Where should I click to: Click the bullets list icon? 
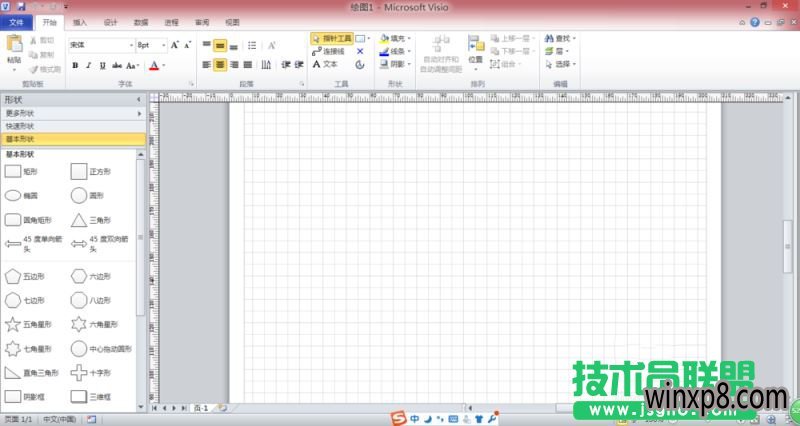[252, 46]
